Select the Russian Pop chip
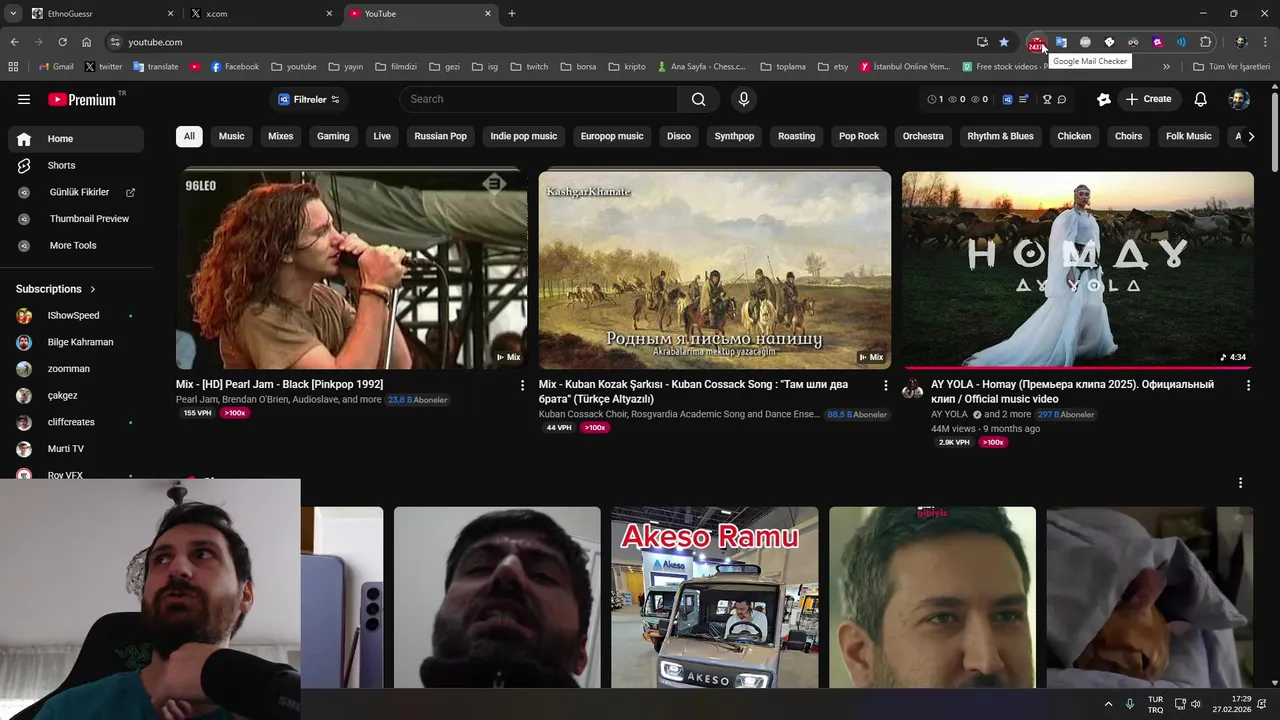This screenshot has height=720, width=1280. (440, 136)
